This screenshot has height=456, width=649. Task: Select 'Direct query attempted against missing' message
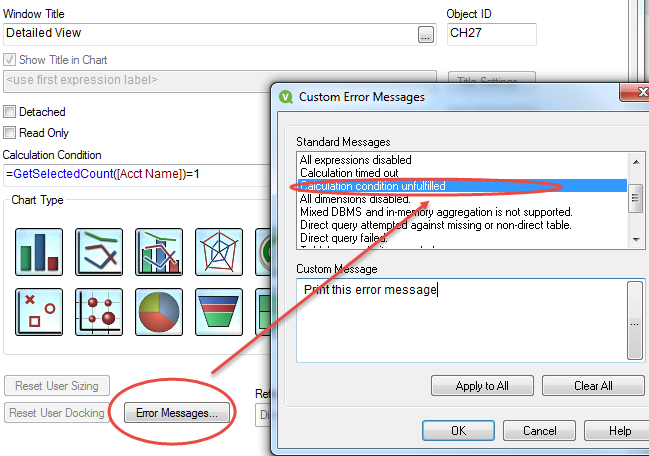tap(462, 225)
